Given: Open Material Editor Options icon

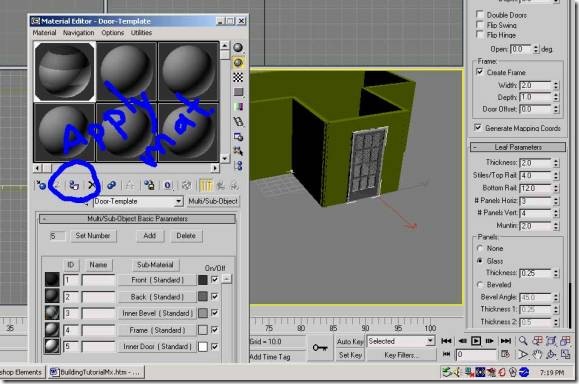Looking at the screenshot, I should 238,137.
